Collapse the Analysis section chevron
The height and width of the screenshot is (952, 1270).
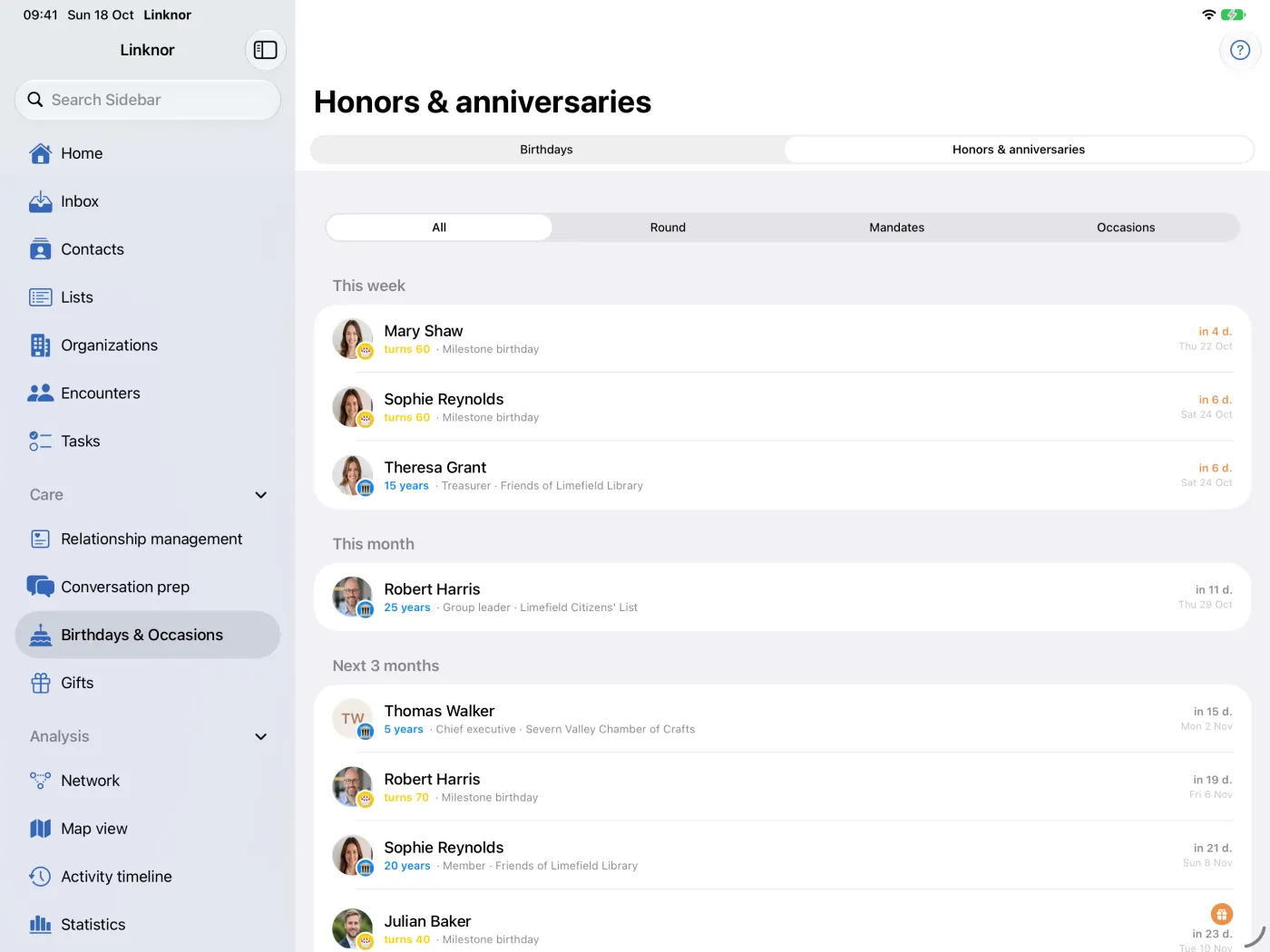261,737
